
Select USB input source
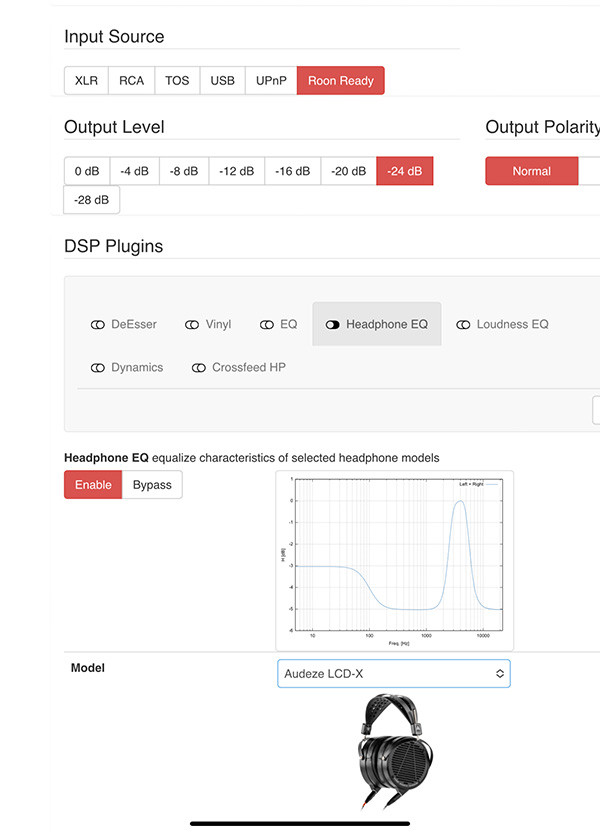222,81
